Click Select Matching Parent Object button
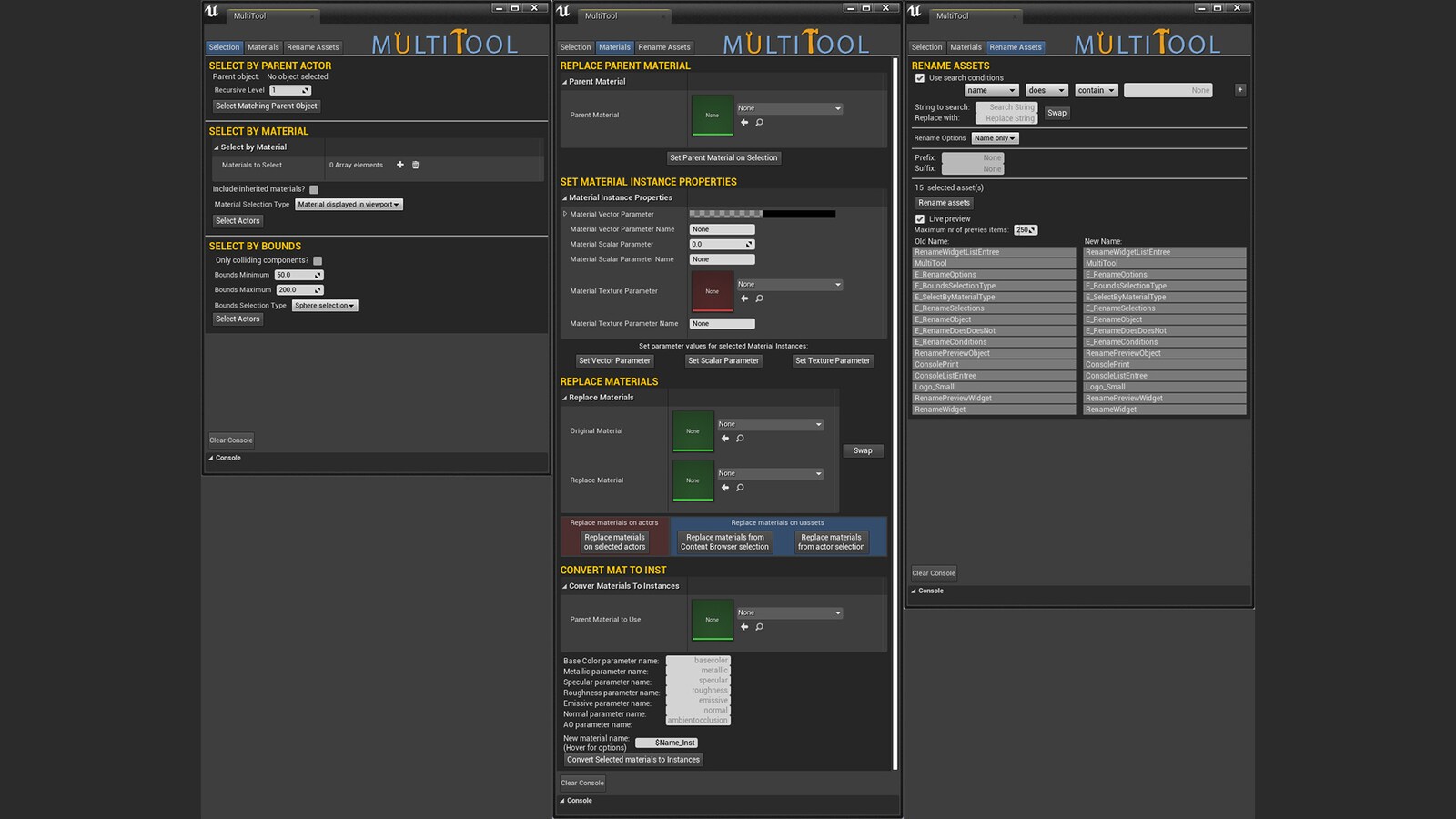 click(267, 106)
